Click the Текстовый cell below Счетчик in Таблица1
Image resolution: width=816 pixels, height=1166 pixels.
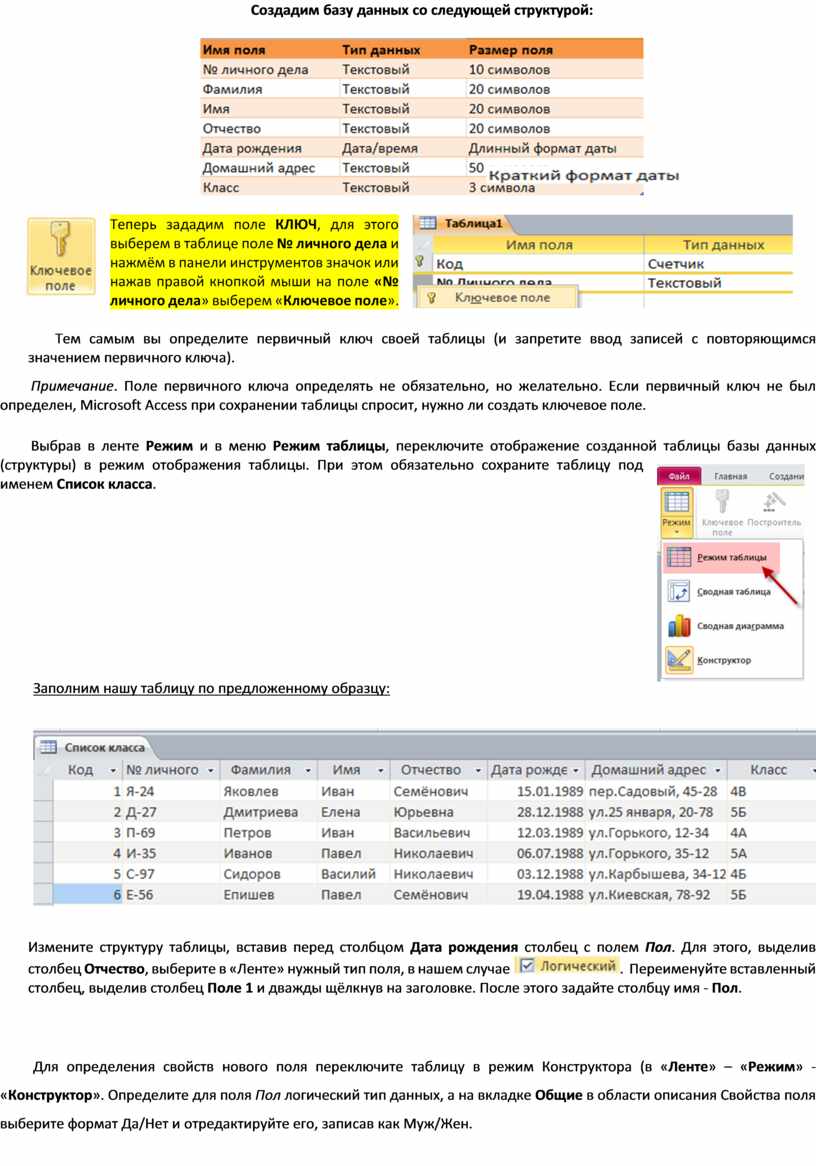click(x=719, y=283)
